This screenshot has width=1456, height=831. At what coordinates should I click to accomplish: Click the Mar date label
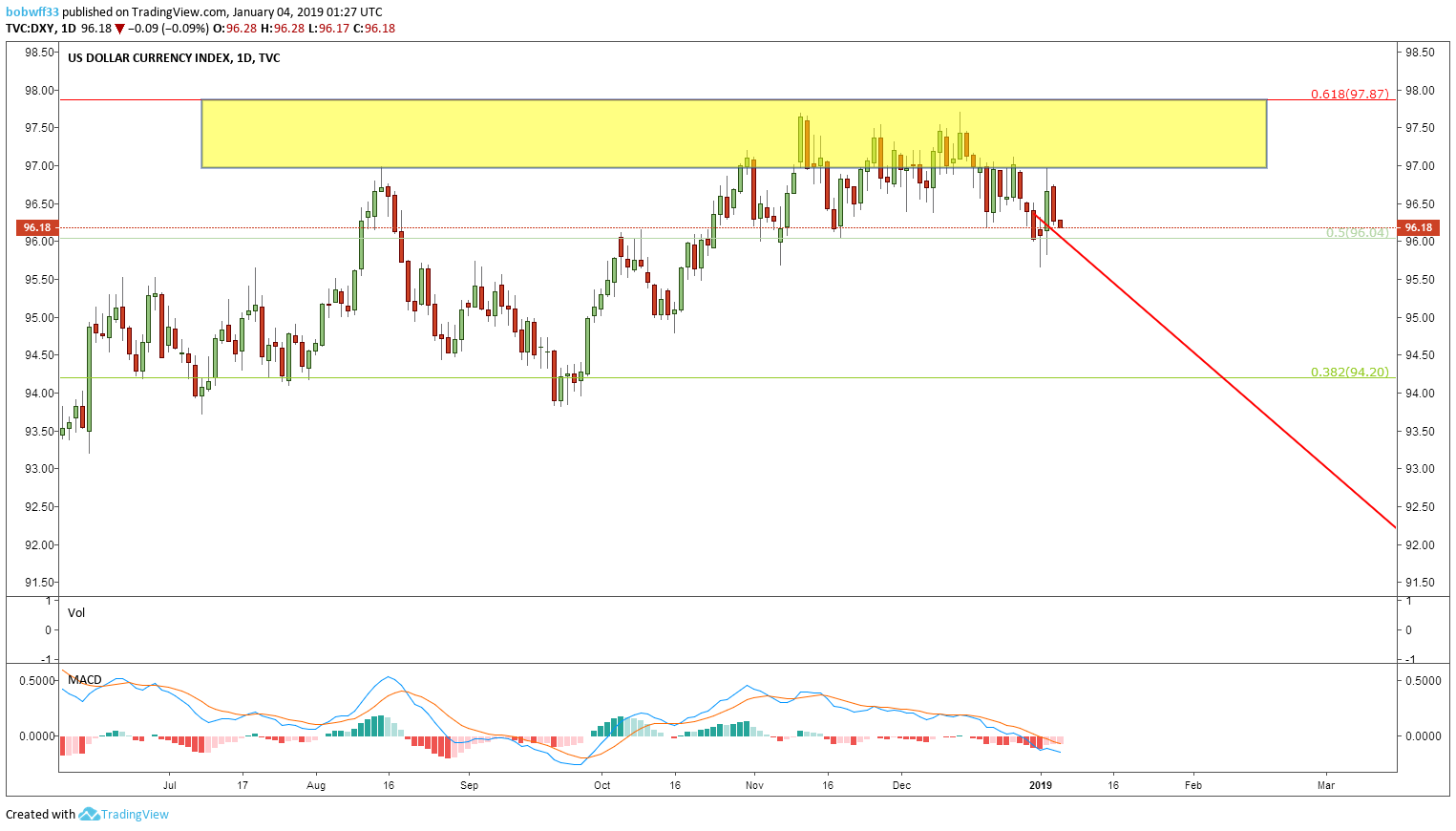point(1326,785)
